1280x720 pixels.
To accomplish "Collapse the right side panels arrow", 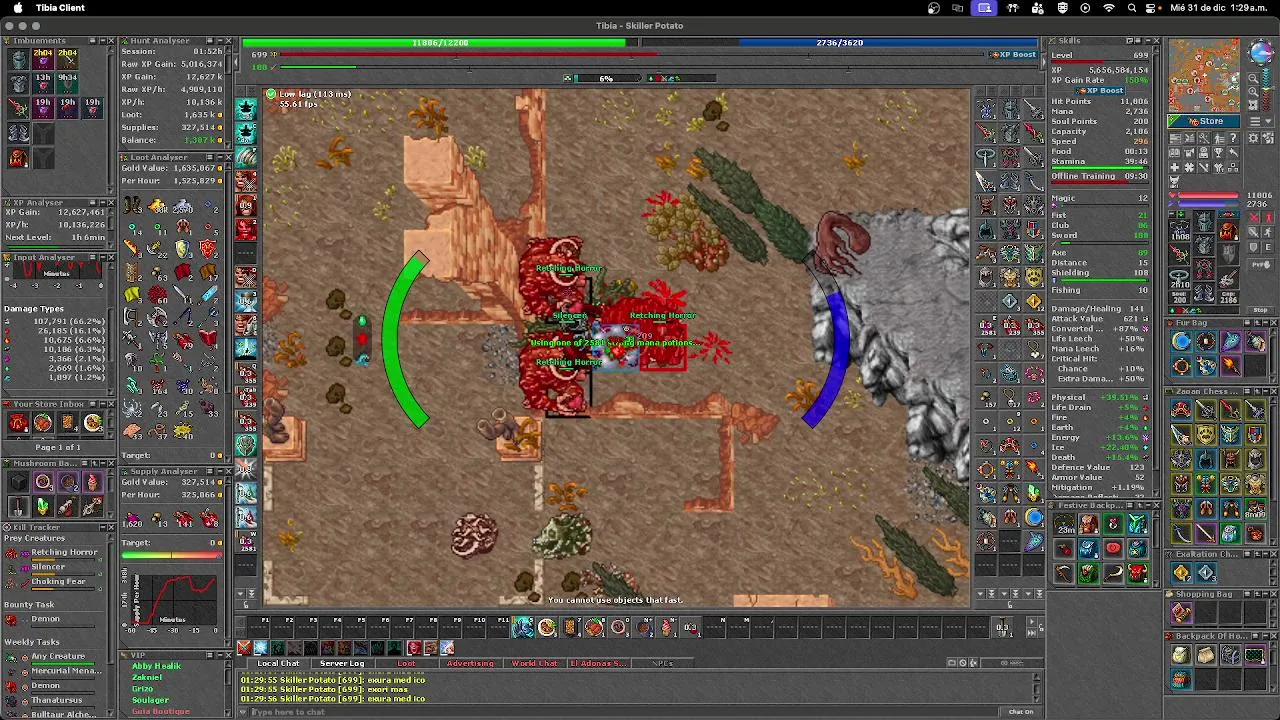I will pos(1044,62).
